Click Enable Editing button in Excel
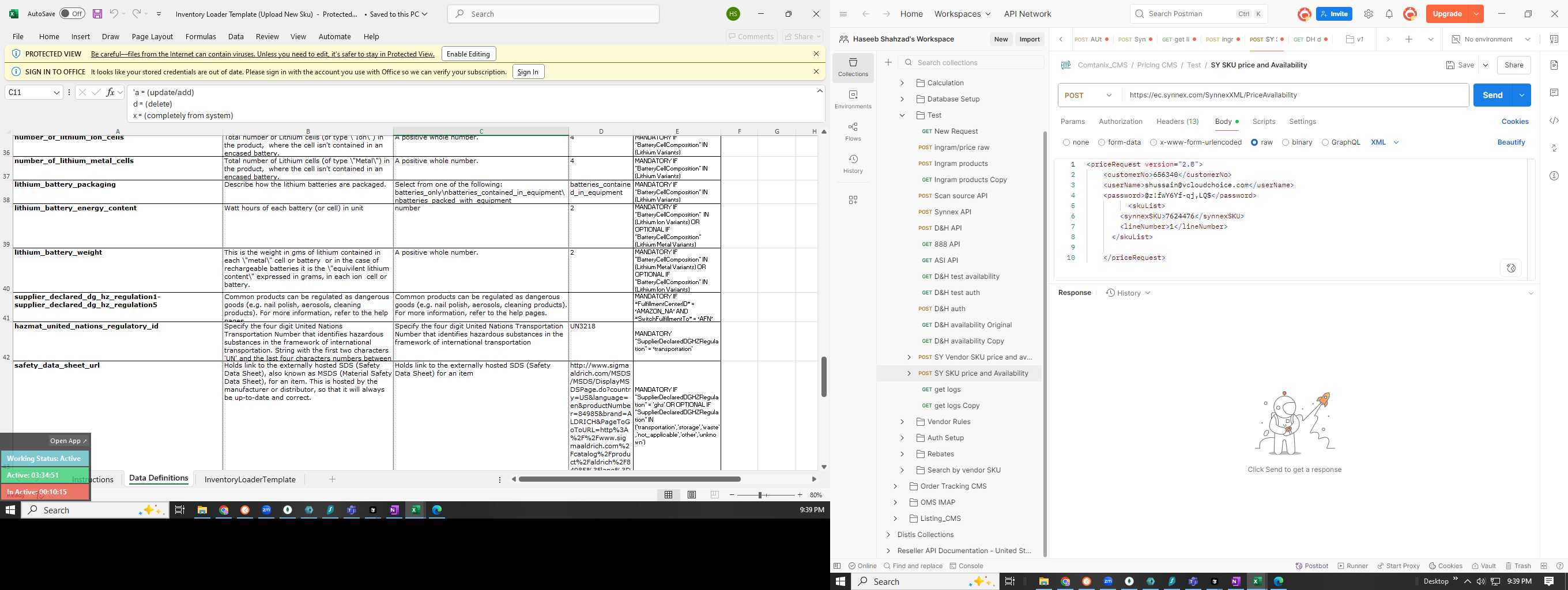 click(468, 54)
